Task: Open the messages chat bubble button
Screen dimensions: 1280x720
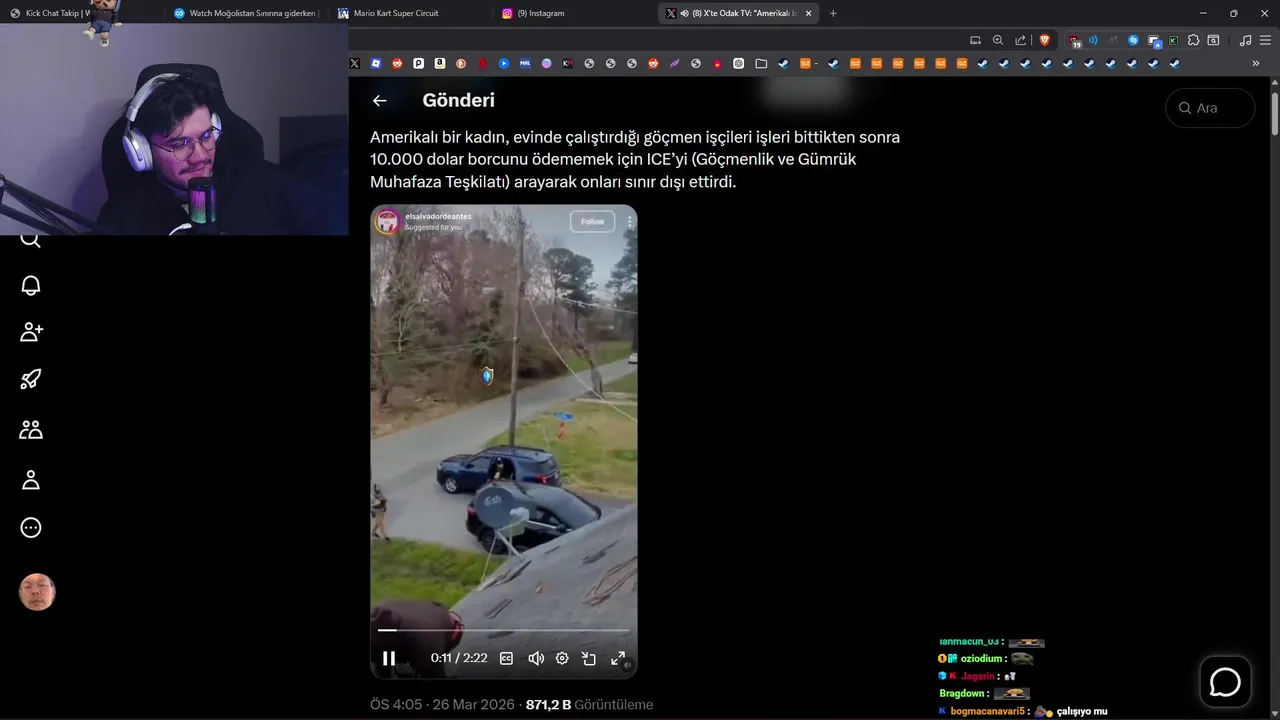Action: click(x=1225, y=682)
